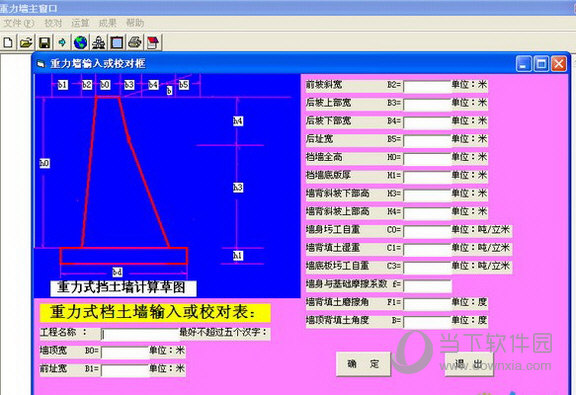
Task: Select the 挡墙全高 H0 input field
Action: click(x=427, y=159)
